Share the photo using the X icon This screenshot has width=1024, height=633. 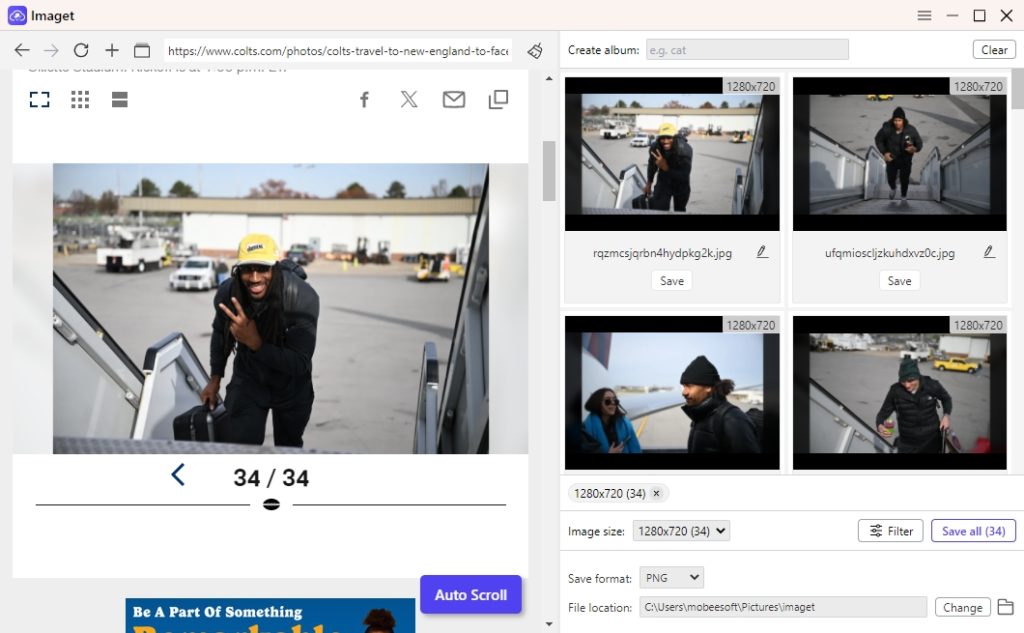click(408, 99)
